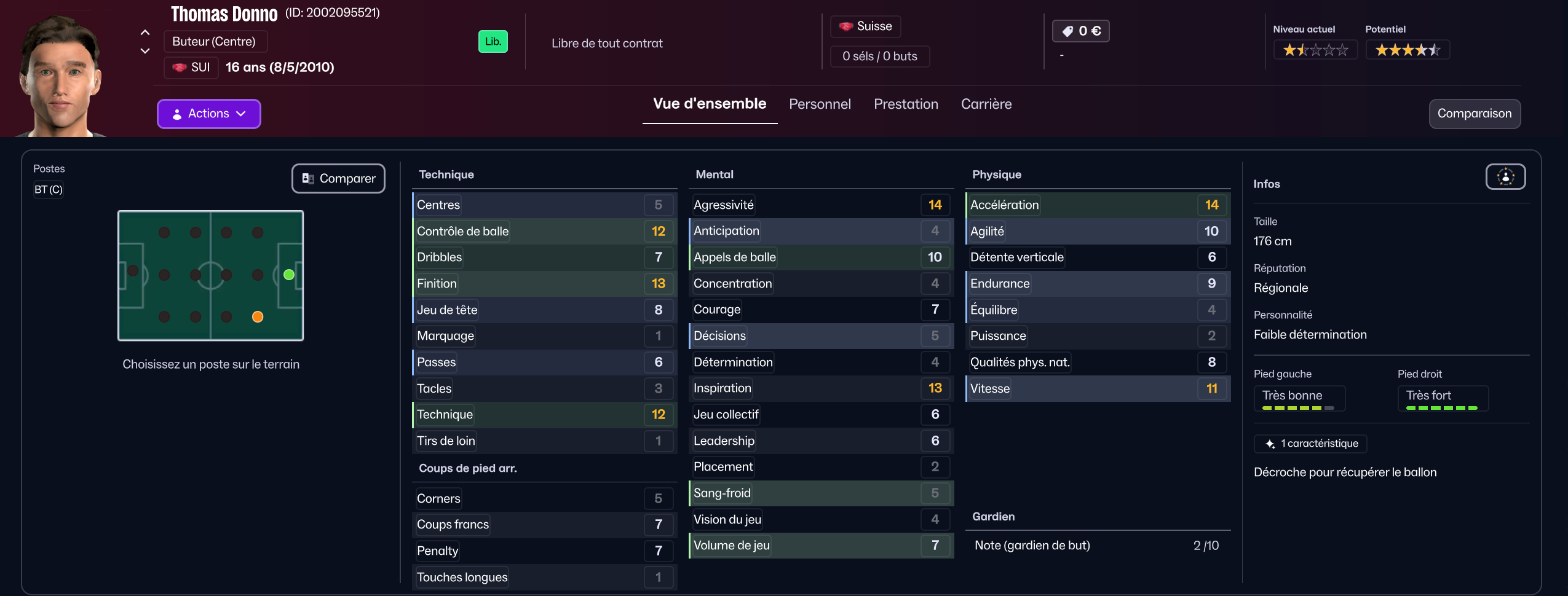This screenshot has height=596, width=1568.
Task: Click the '1 caractéristique' sparkle badge
Action: click(x=1310, y=444)
